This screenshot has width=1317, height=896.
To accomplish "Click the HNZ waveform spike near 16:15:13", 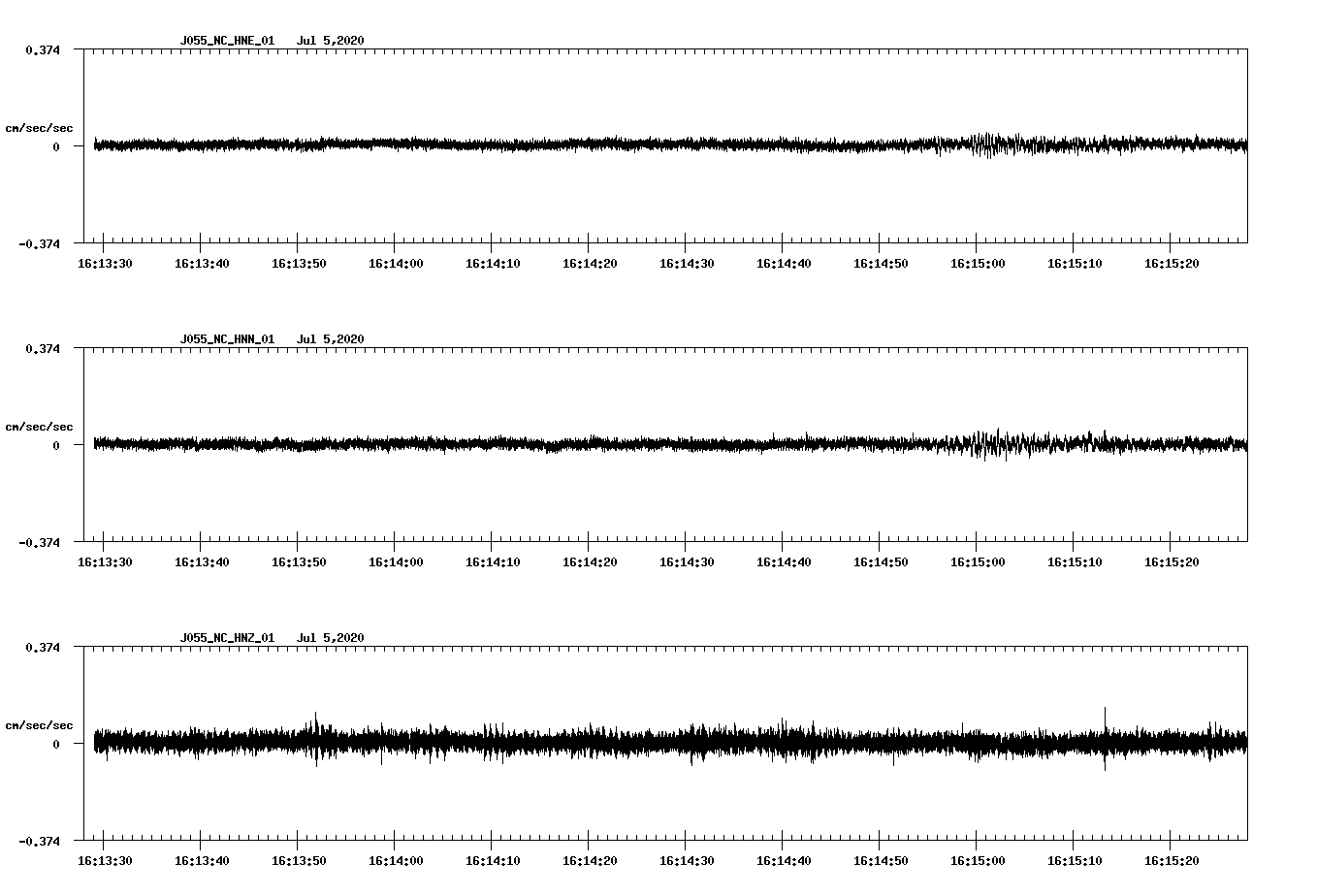I will (x=1105, y=739).
